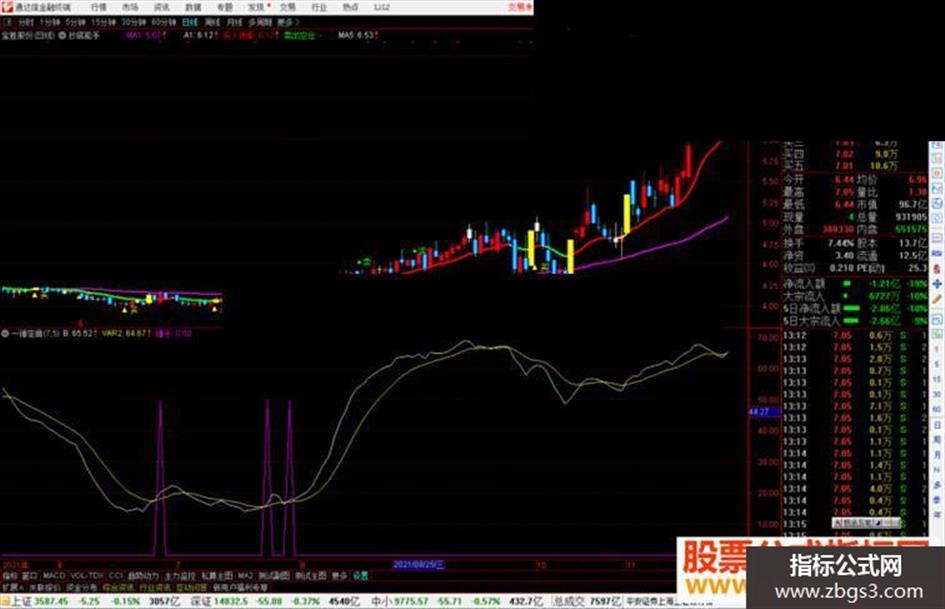The width and height of the screenshot is (945, 609).
Task: Open the 数据 menu
Action: pos(193,7)
